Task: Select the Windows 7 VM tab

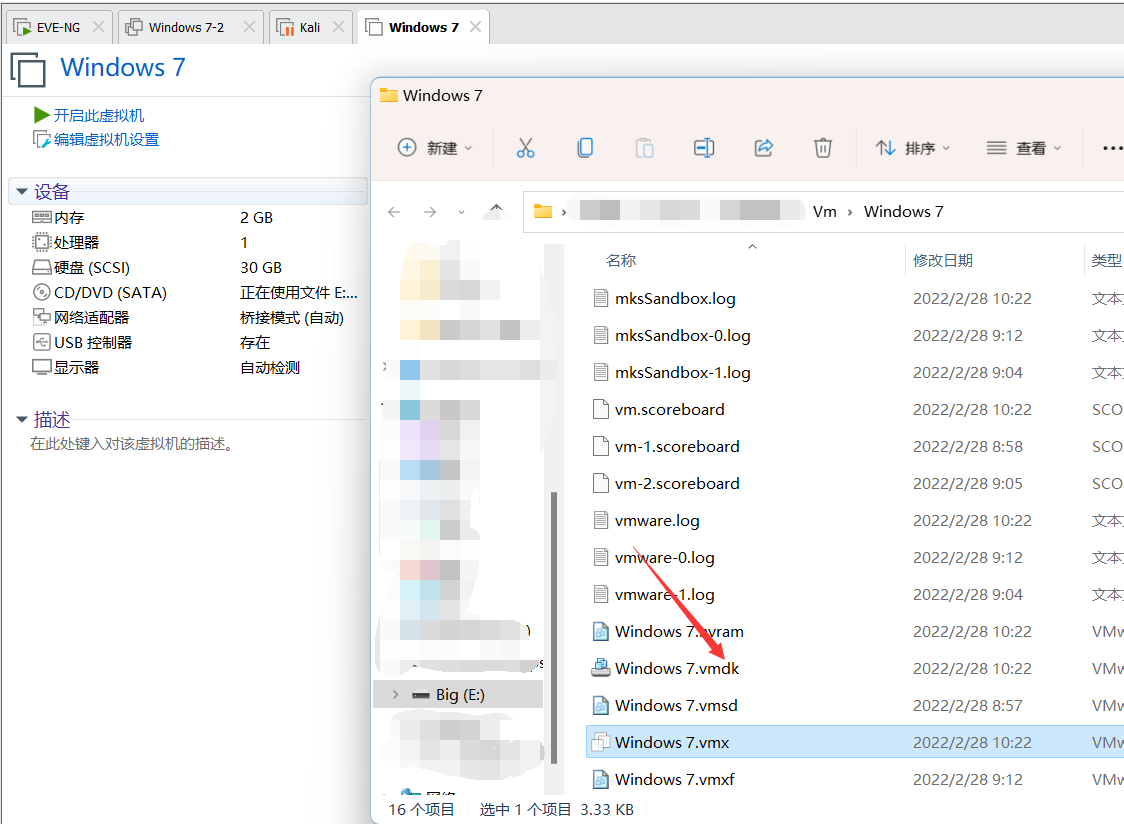Action: pos(423,27)
